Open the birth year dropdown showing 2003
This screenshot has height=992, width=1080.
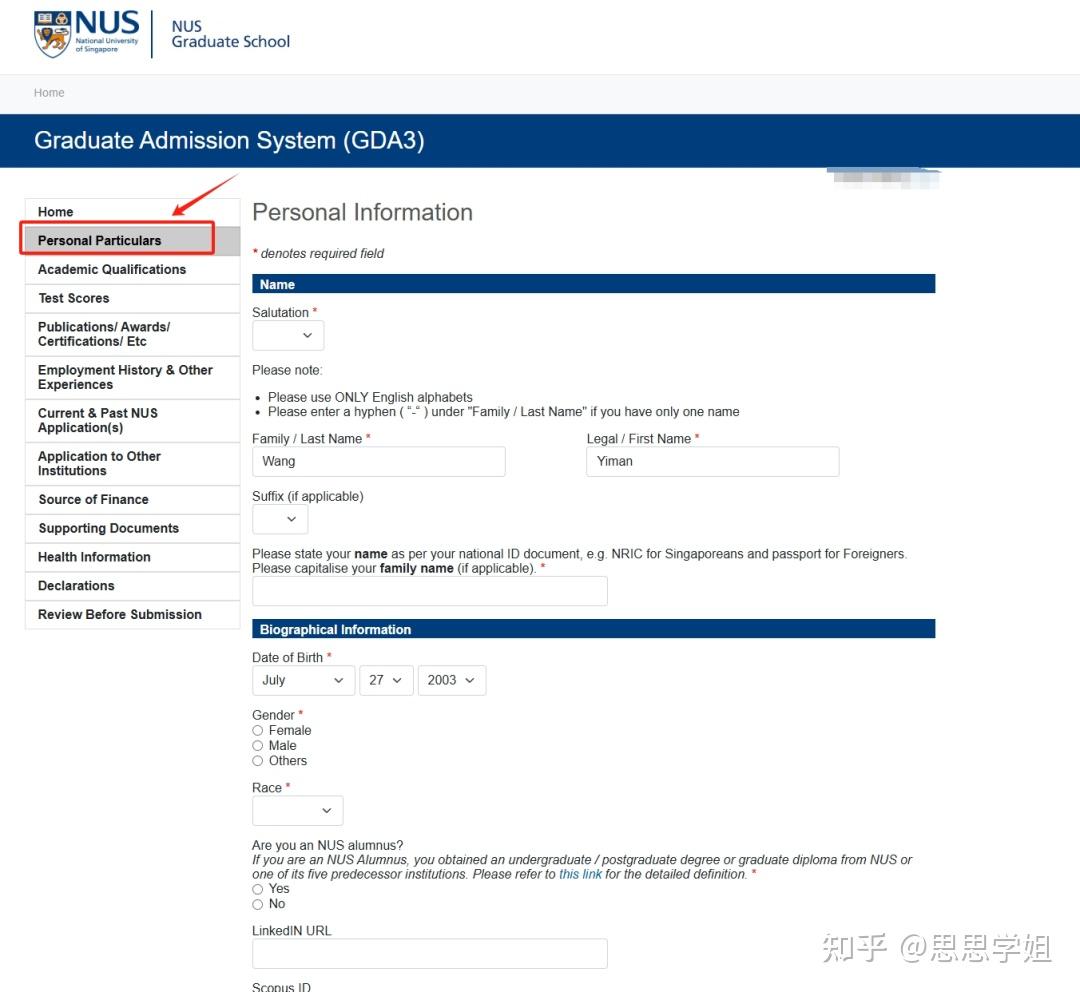click(451, 680)
